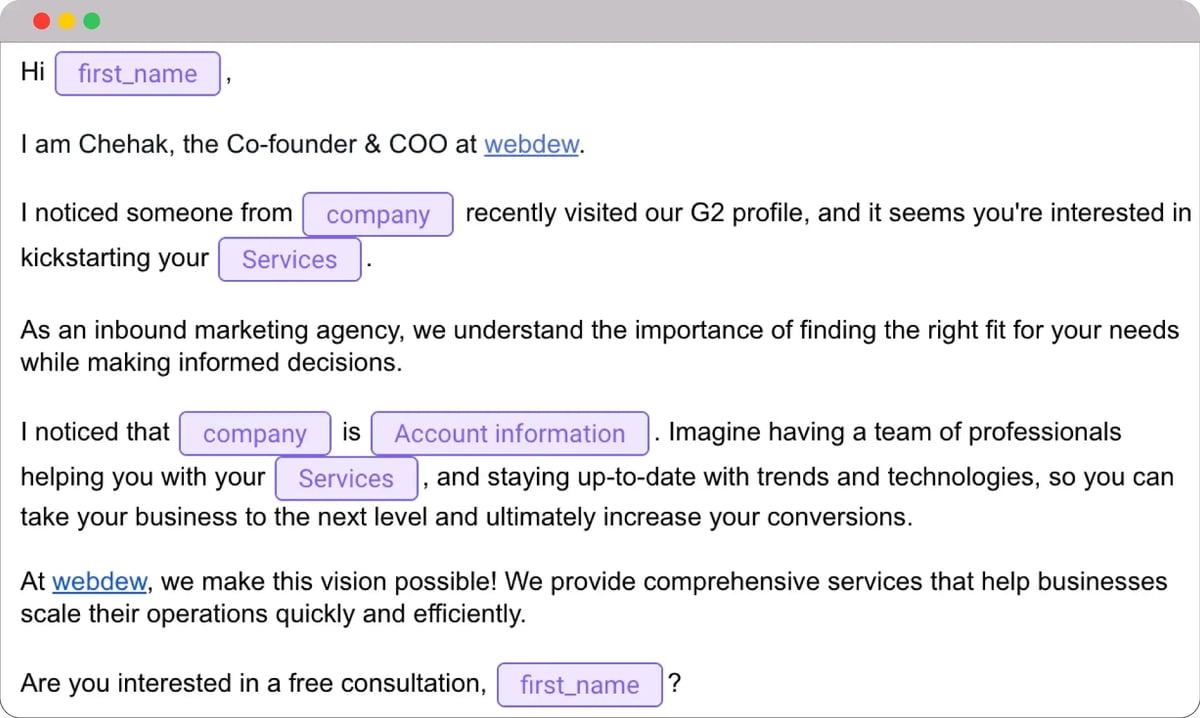Click the "scale their operations quickly" line

coord(272,614)
